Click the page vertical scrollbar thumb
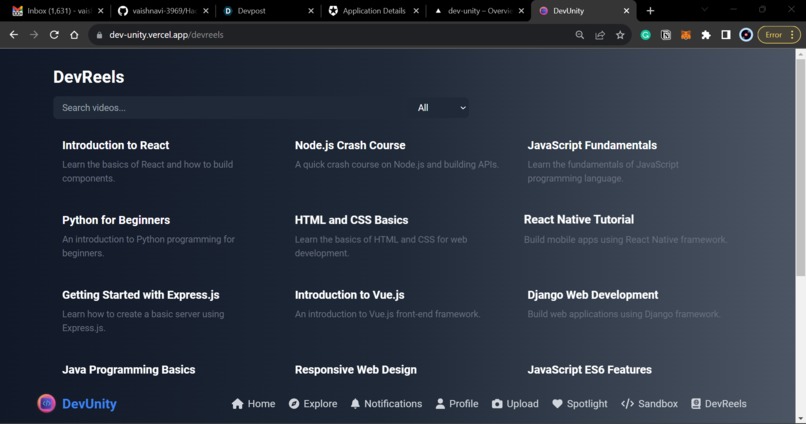Screen dimensions: 806x424 800,168
